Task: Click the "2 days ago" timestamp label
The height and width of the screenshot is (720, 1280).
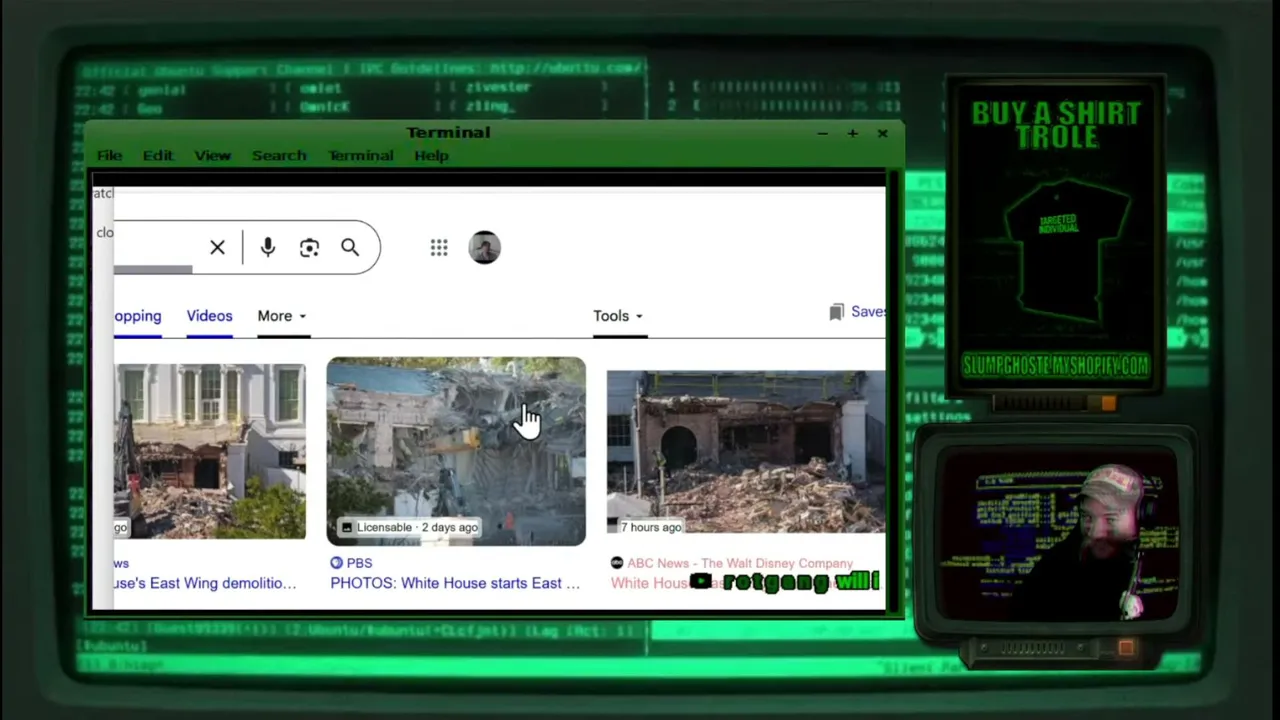Action: point(449,527)
